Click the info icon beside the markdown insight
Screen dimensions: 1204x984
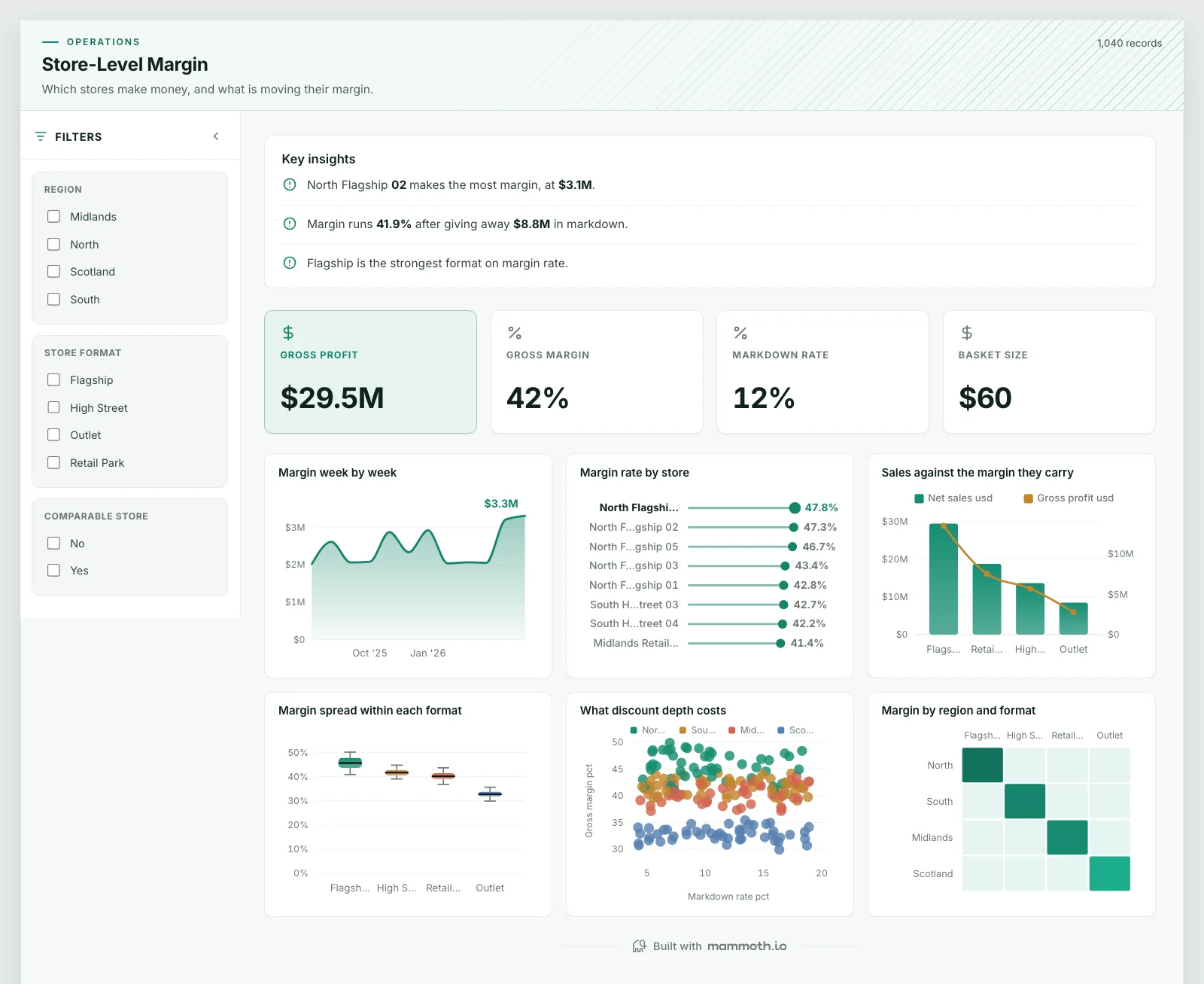tap(290, 224)
